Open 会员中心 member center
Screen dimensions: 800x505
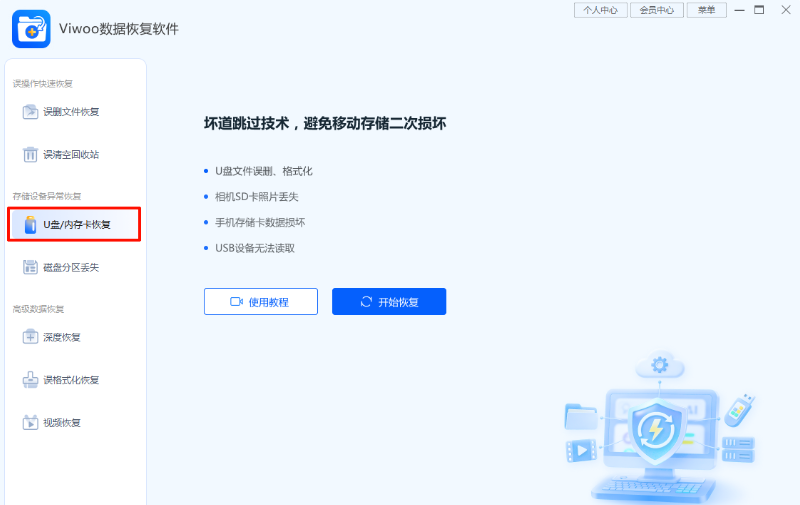(x=657, y=10)
